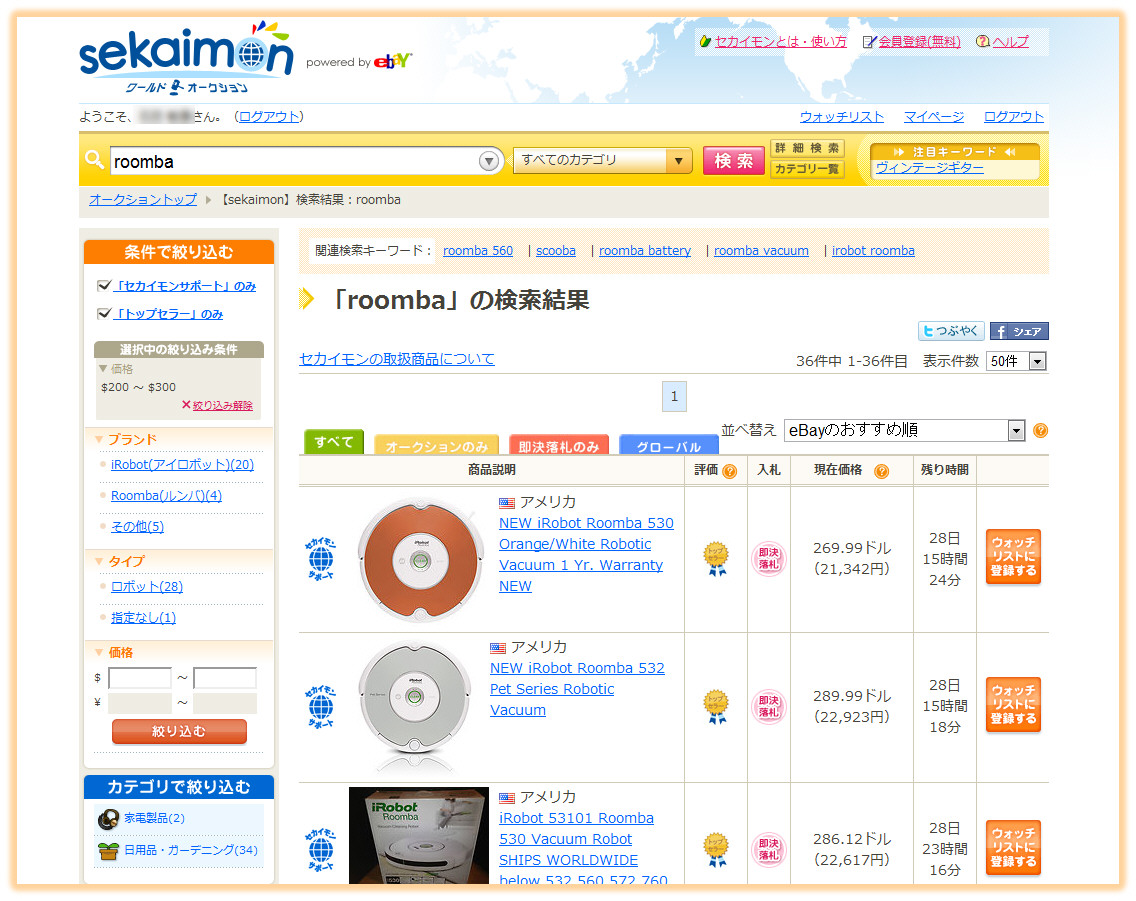Click related keyword scooba

coord(556,251)
